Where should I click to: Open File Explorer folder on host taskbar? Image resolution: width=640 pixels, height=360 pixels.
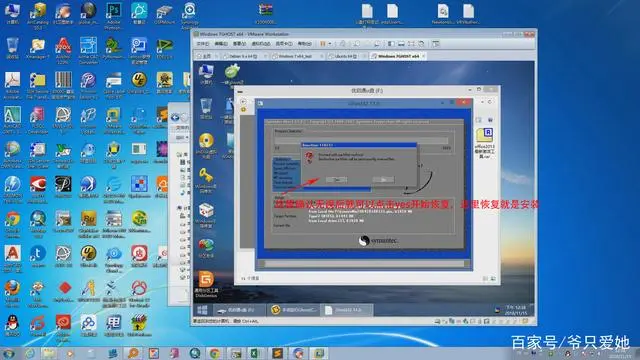tap(49, 353)
